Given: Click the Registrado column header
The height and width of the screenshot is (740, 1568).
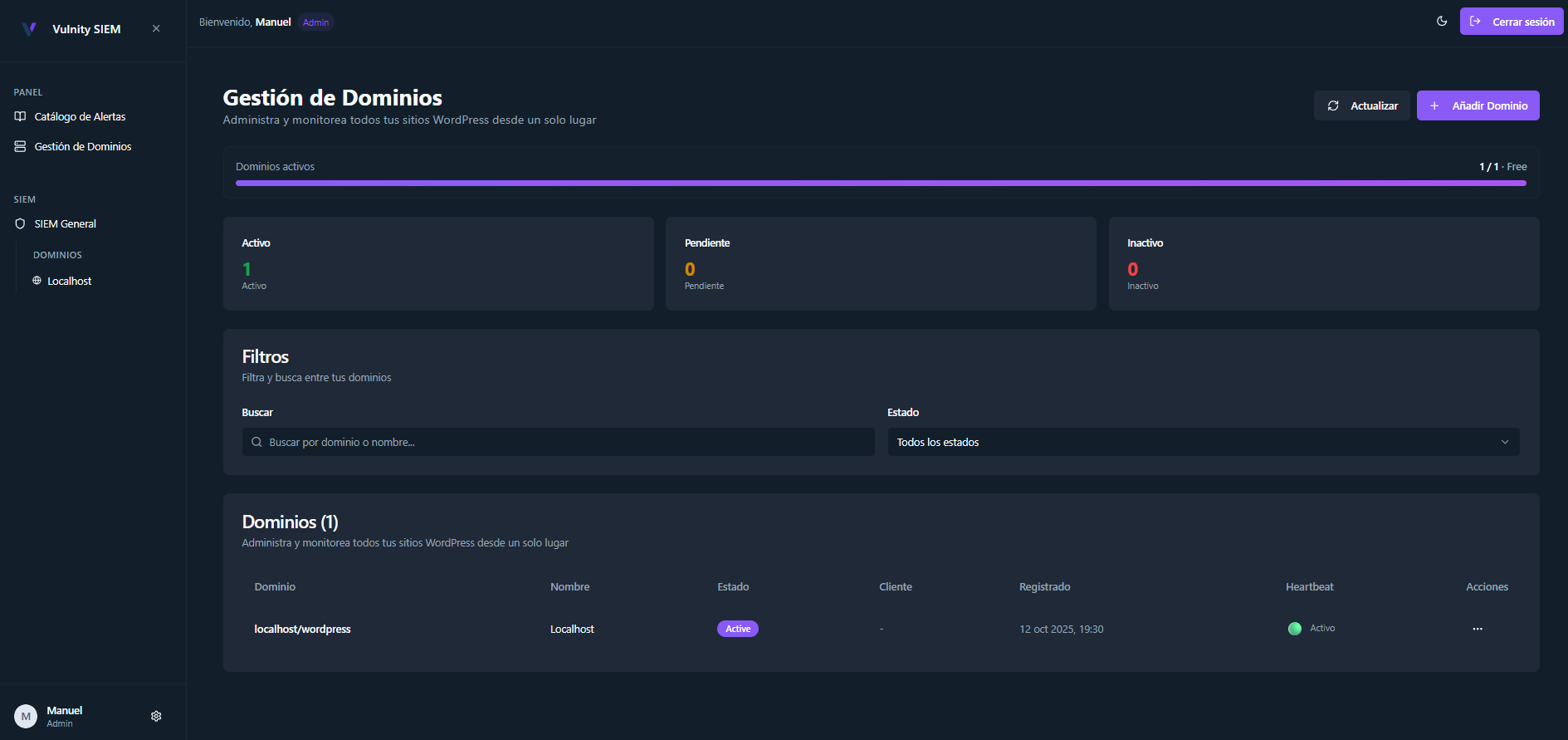Looking at the screenshot, I should tap(1045, 586).
